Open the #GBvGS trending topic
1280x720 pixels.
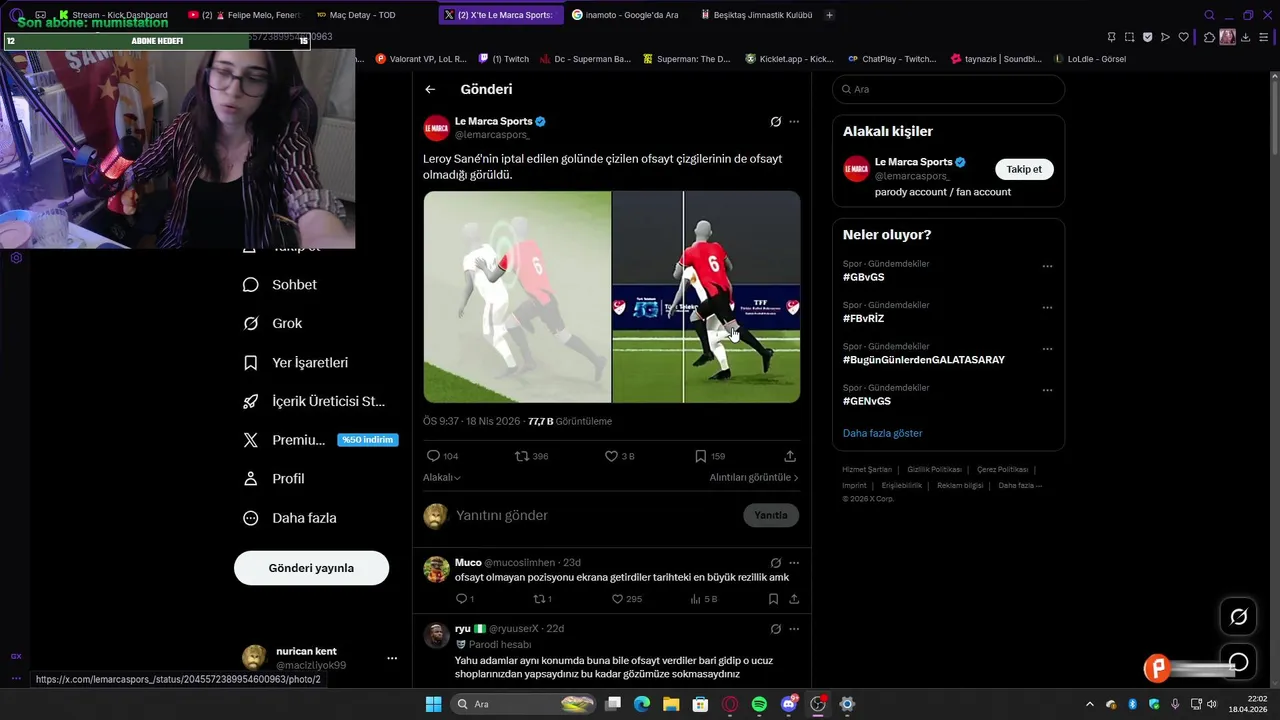click(863, 277)
